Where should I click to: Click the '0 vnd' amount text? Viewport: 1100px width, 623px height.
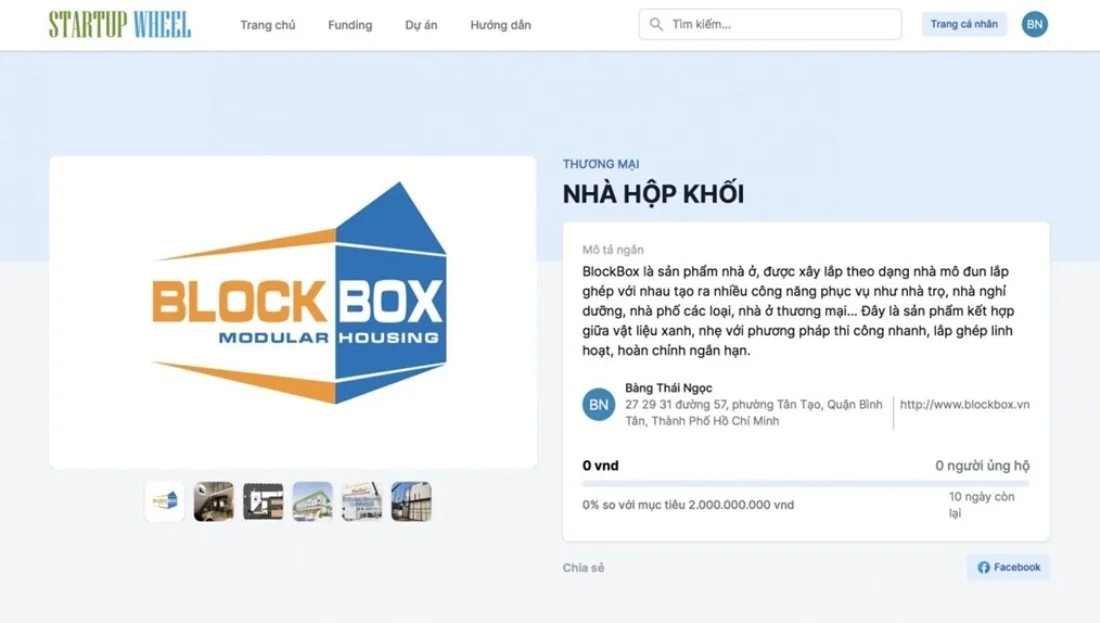pos(601,466)
